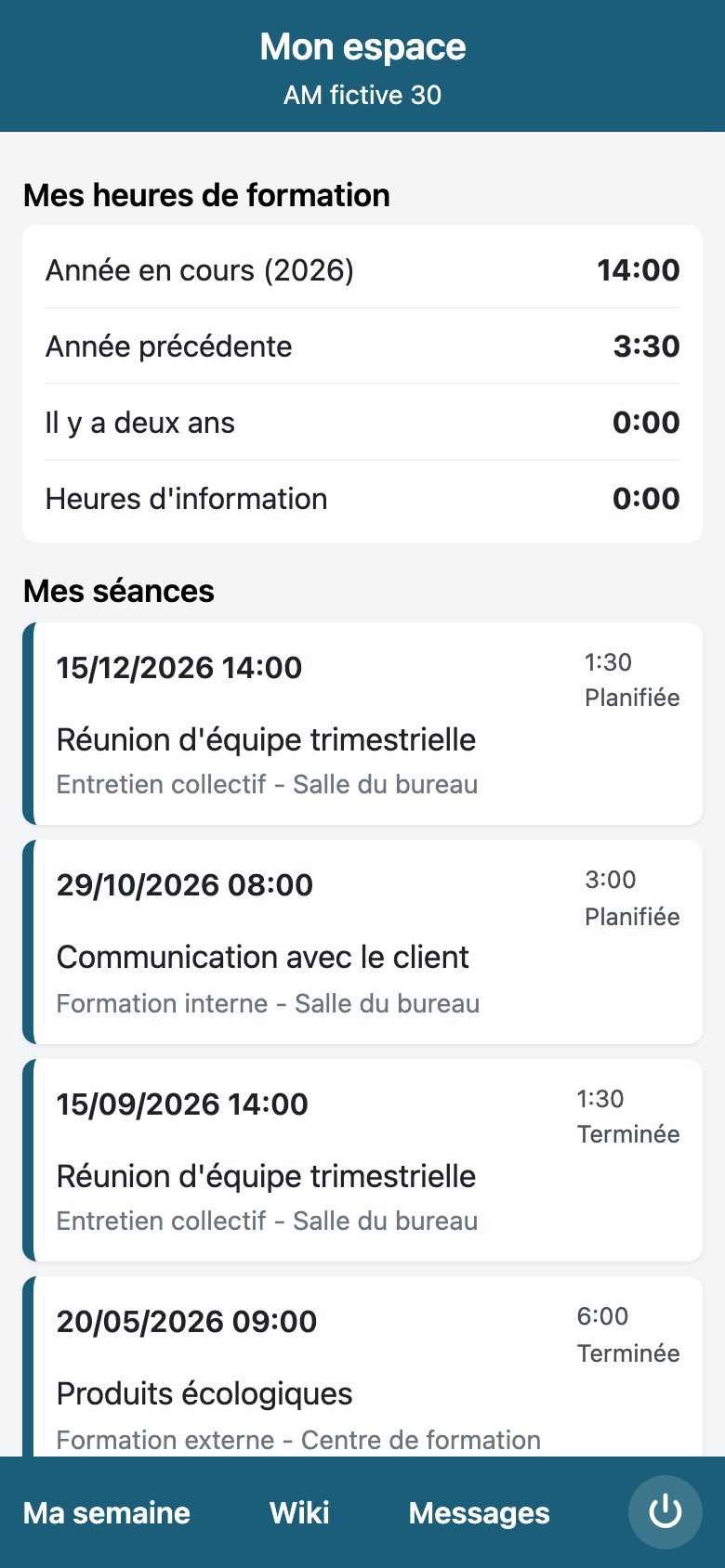This screenshot has width=725, height=1568.
Task: Click the 6:00 duration of Produits écologiques
Action: click(x=602, y=1316)
